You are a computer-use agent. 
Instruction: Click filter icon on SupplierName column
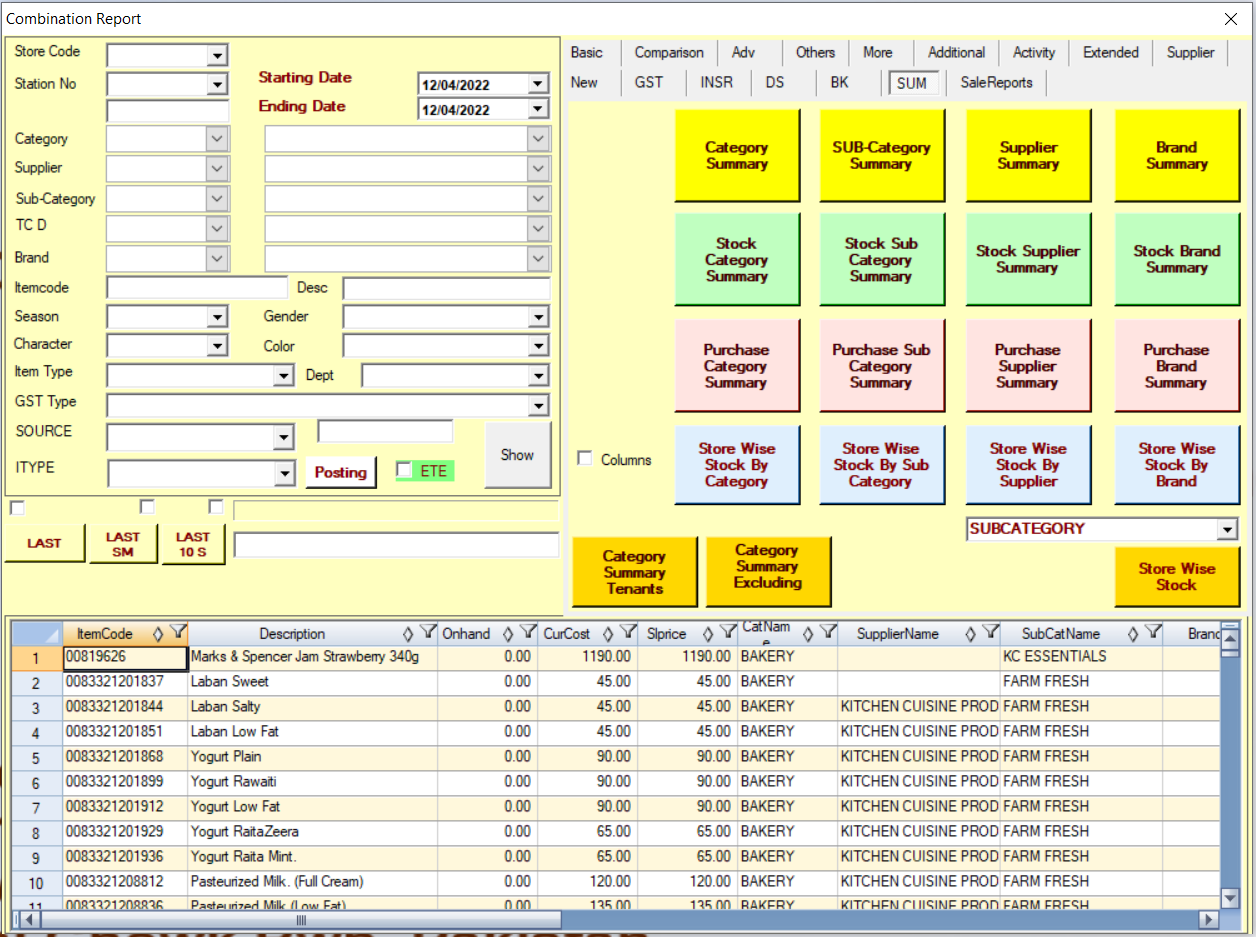[990, 633]
